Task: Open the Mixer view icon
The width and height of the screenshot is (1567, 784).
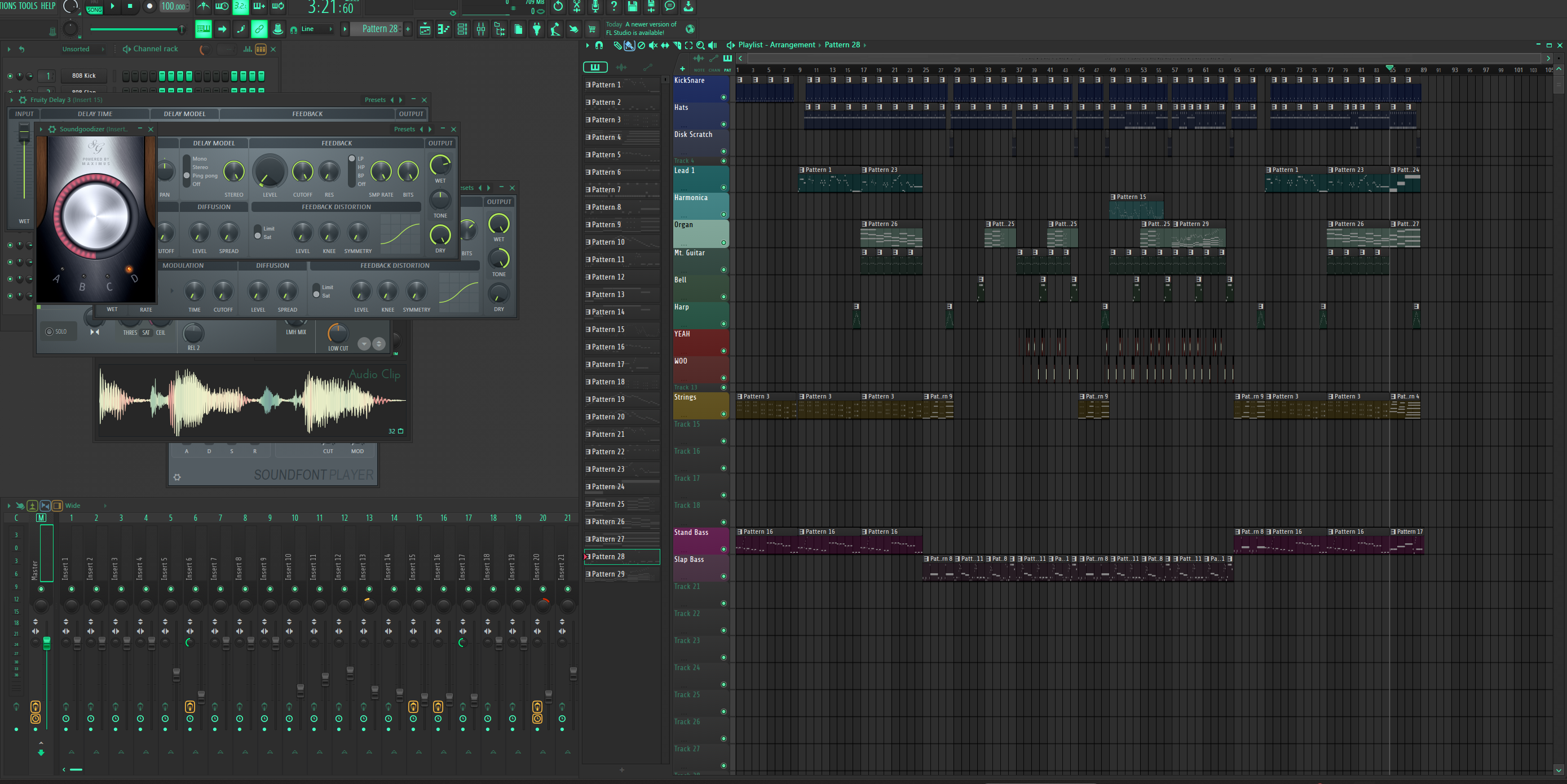Action: click(x=480, y=29)
